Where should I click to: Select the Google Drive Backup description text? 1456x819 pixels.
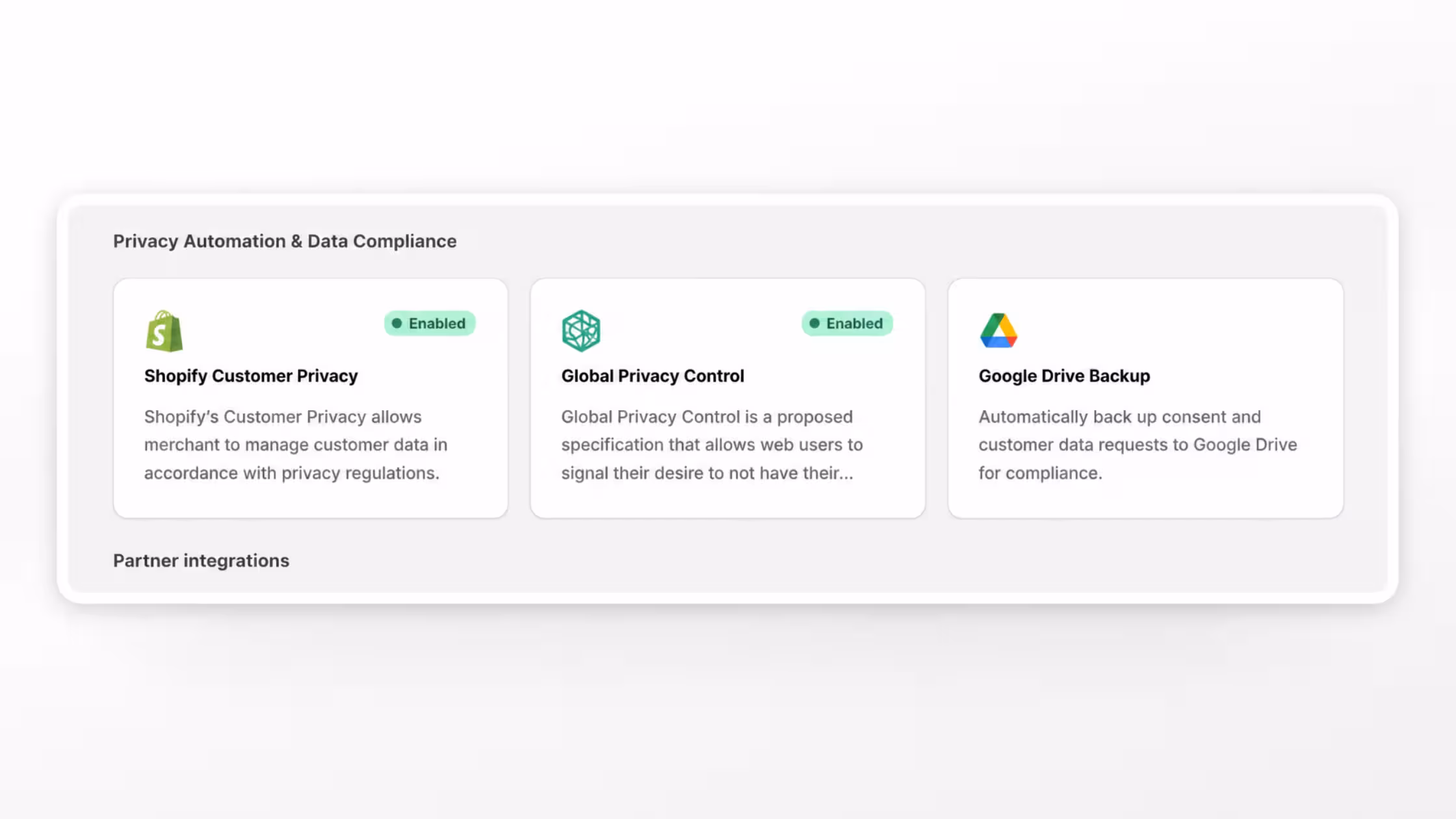[x=1137, y=445]
